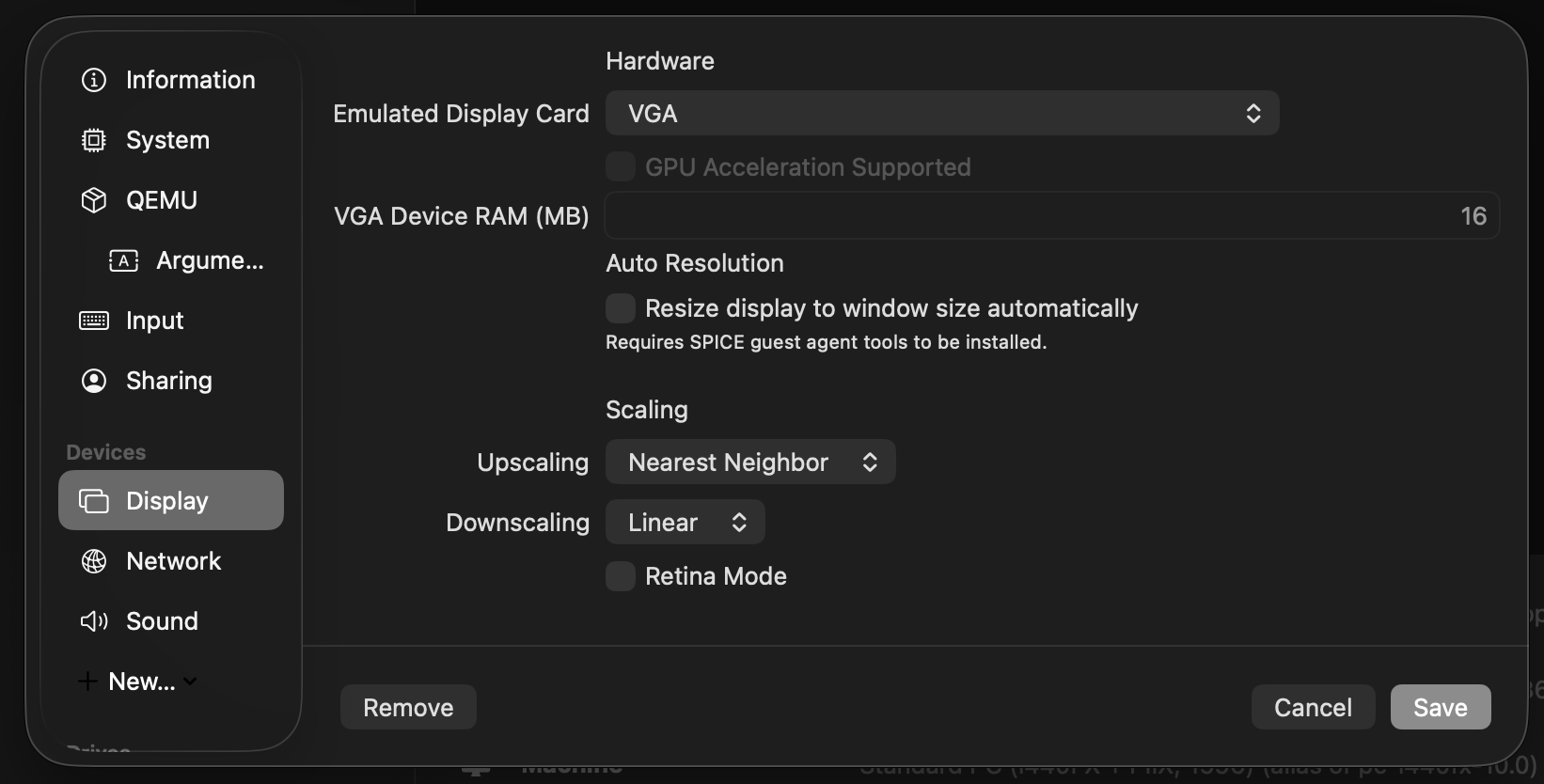Cancel the settings dialog
This screenshot has height=784, width=1544.
1313,707
